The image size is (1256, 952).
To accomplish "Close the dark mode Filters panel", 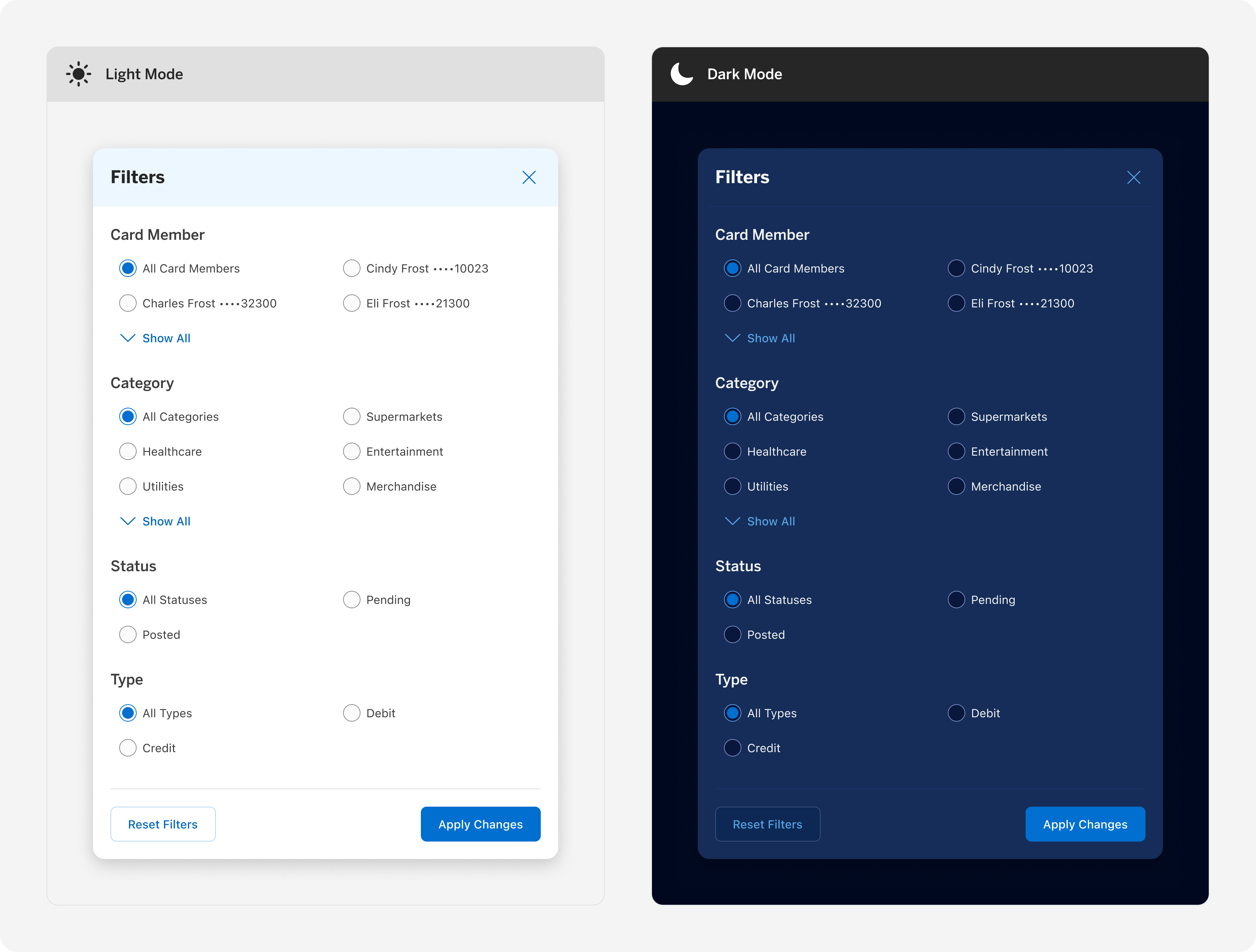I will [1134, 178].
